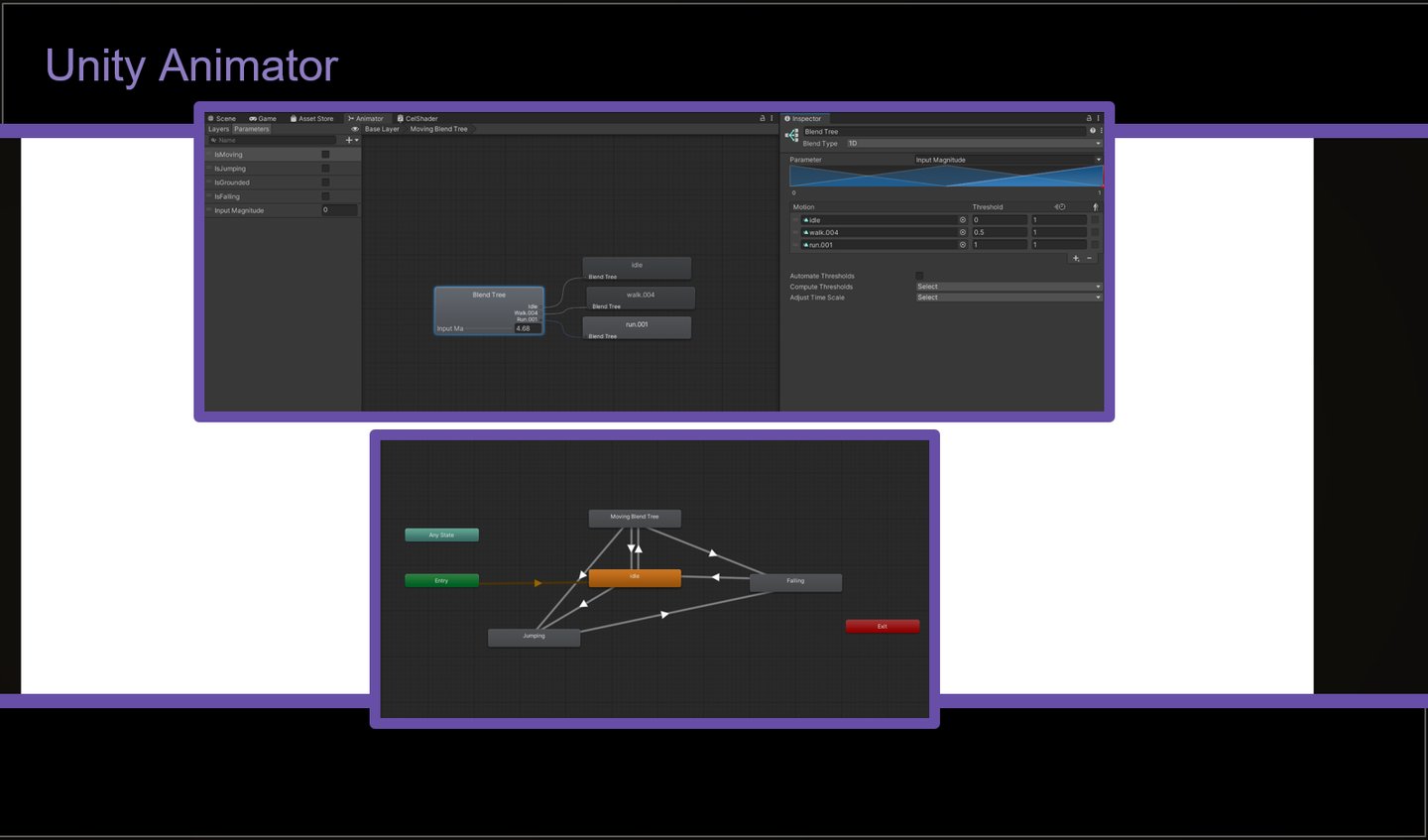This screenshot has width=1428, height=840.
Task: Click the Blend Tree icon in Inspector header
Action: coord(792,136)
